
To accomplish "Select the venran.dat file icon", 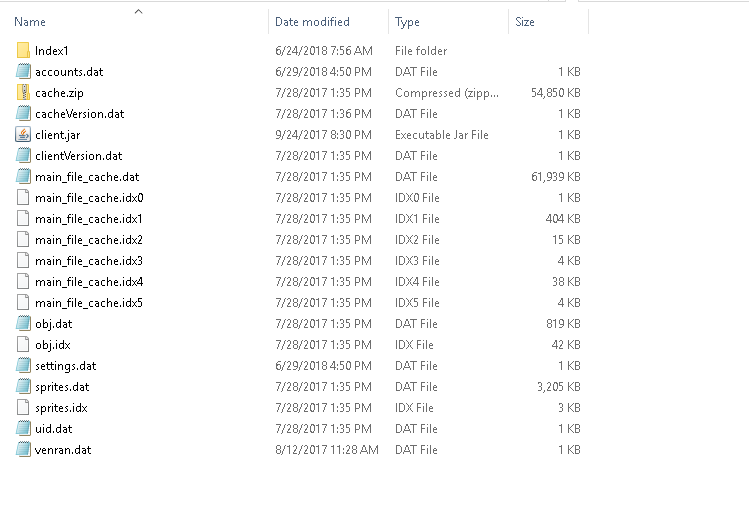I will click(x=24, y=449).
